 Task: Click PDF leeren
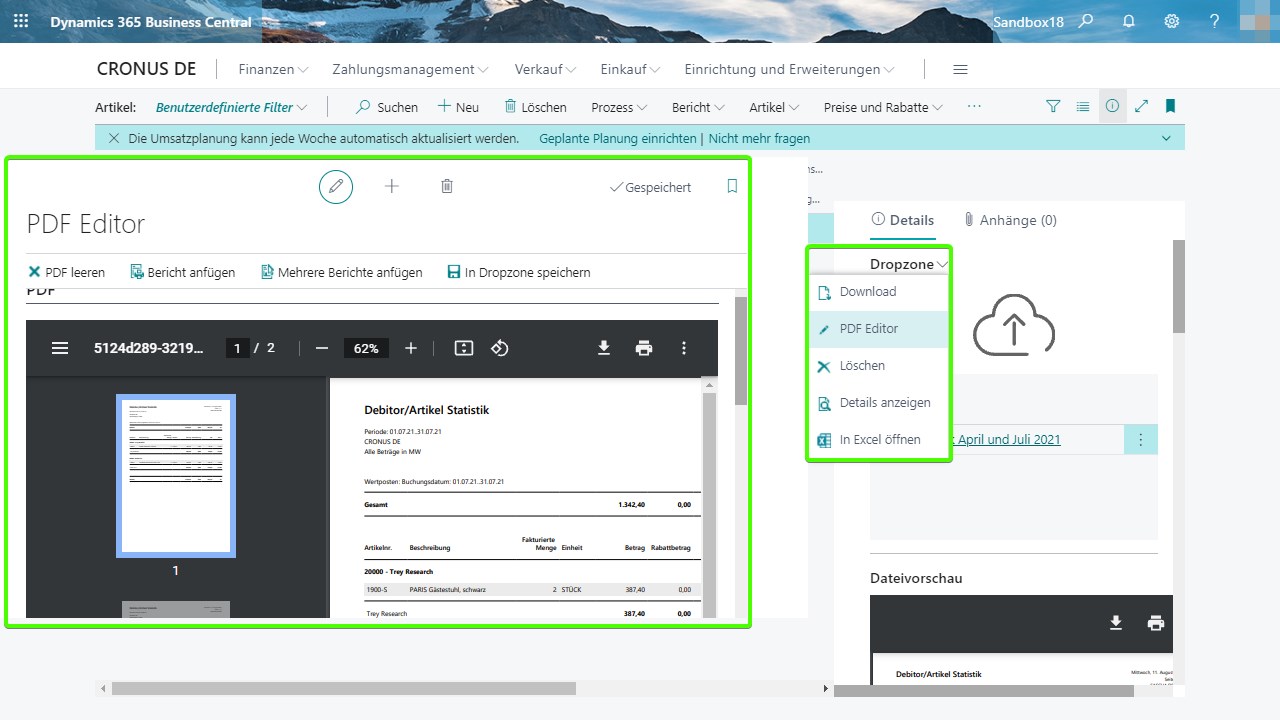point(67,272)
